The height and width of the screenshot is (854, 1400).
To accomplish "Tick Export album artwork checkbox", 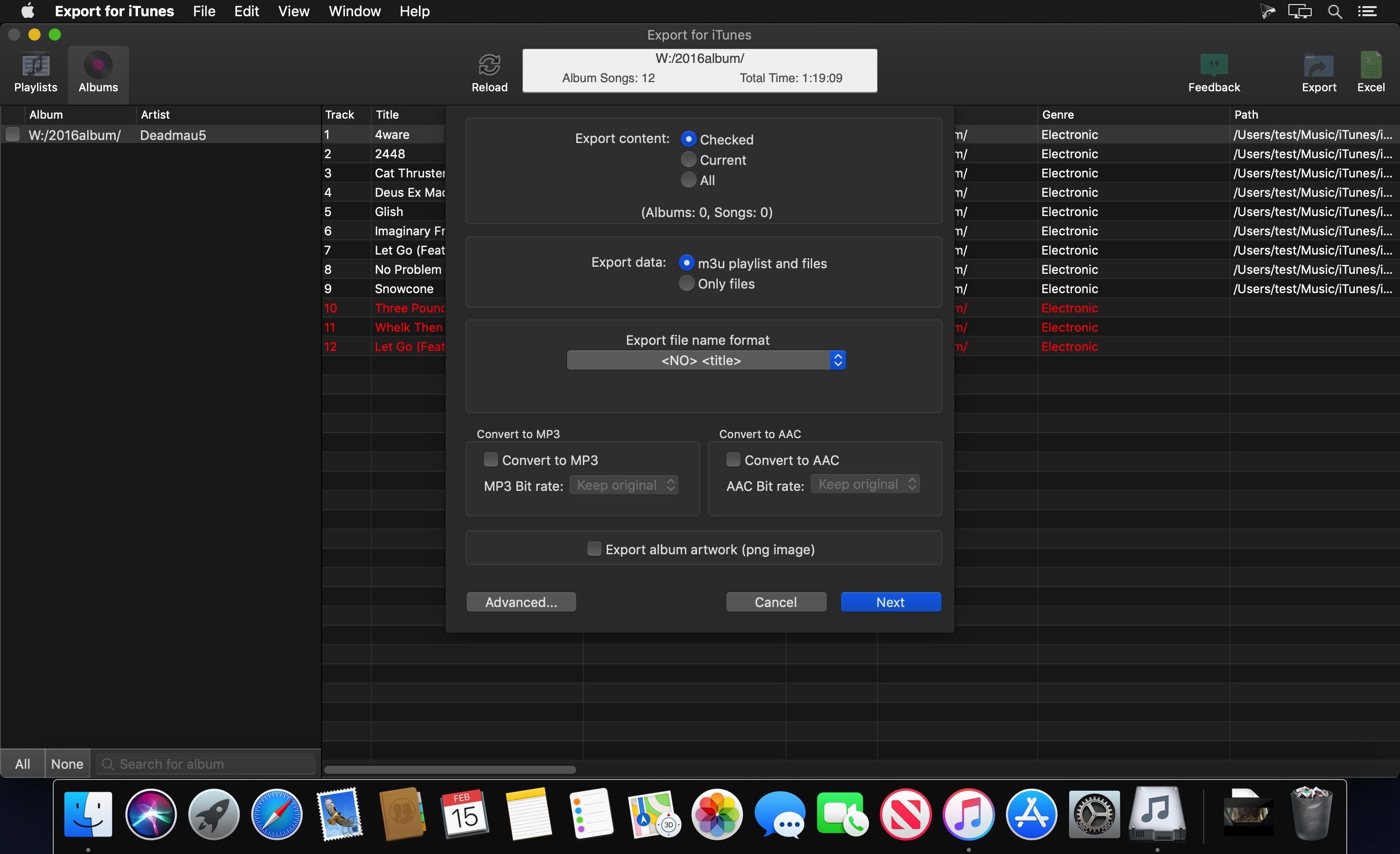I will (x=594, y=549).
